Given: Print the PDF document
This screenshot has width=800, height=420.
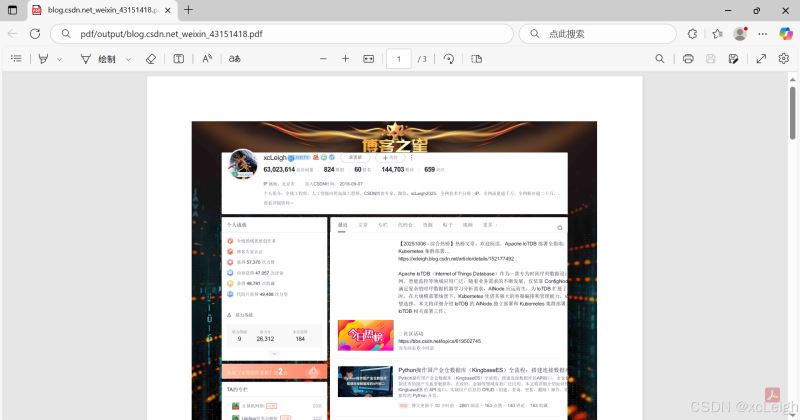Looking at the screenshot, I should point(688,59).
